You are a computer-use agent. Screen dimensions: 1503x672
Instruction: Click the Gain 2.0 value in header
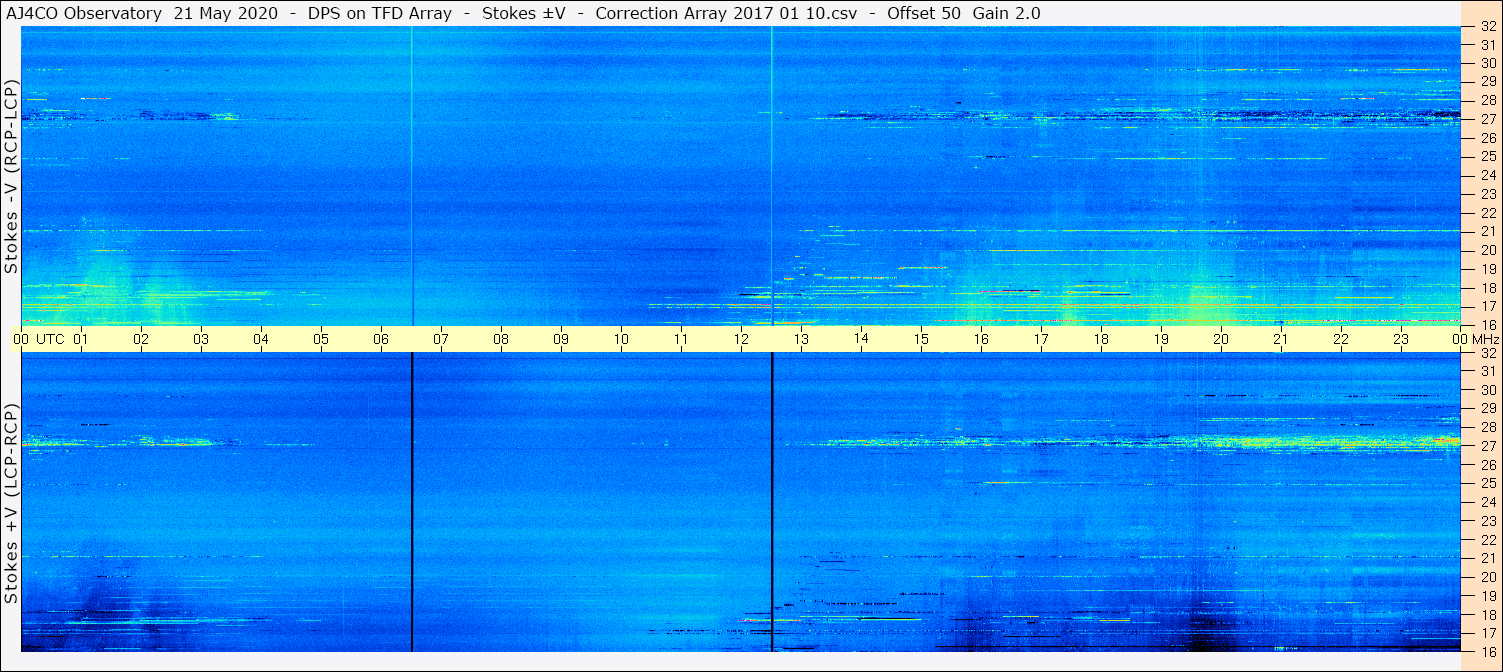point(1006,13)
